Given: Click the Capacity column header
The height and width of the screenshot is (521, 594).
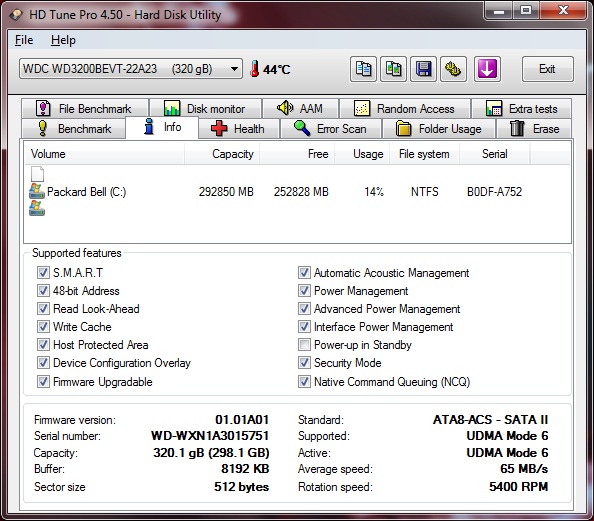Looking at the screenshot, I should [x=222, y=154].
